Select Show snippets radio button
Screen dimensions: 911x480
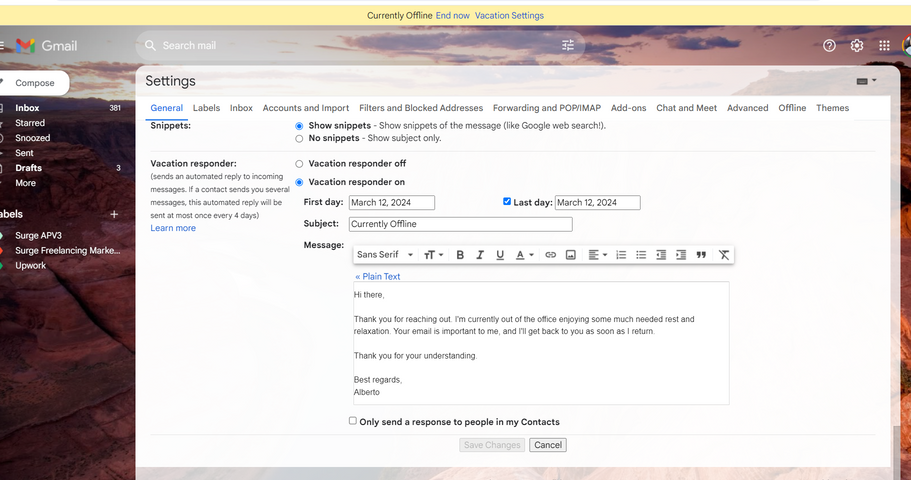(x=299, y=126)
